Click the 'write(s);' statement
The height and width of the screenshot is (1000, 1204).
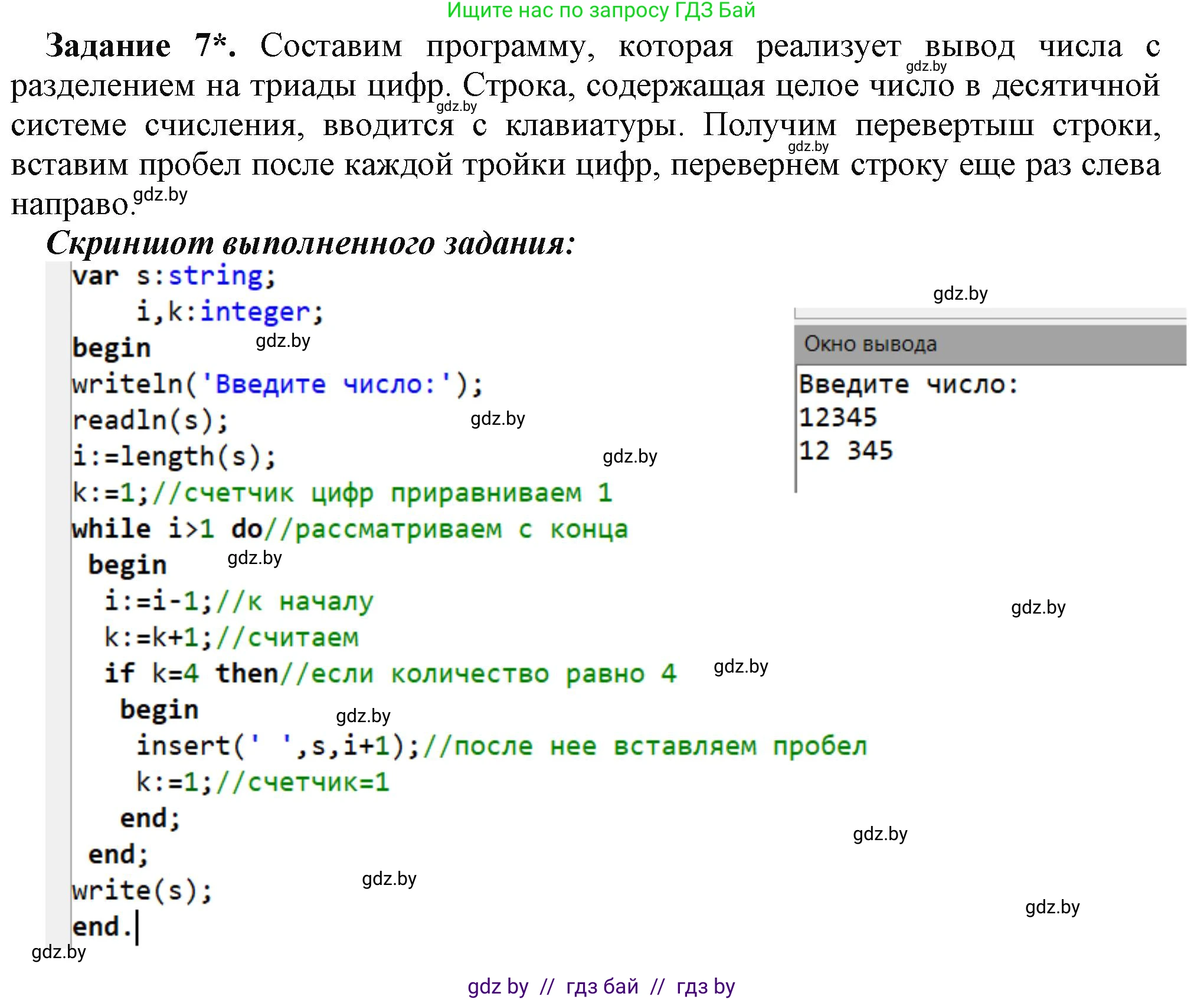pos(142,890)
